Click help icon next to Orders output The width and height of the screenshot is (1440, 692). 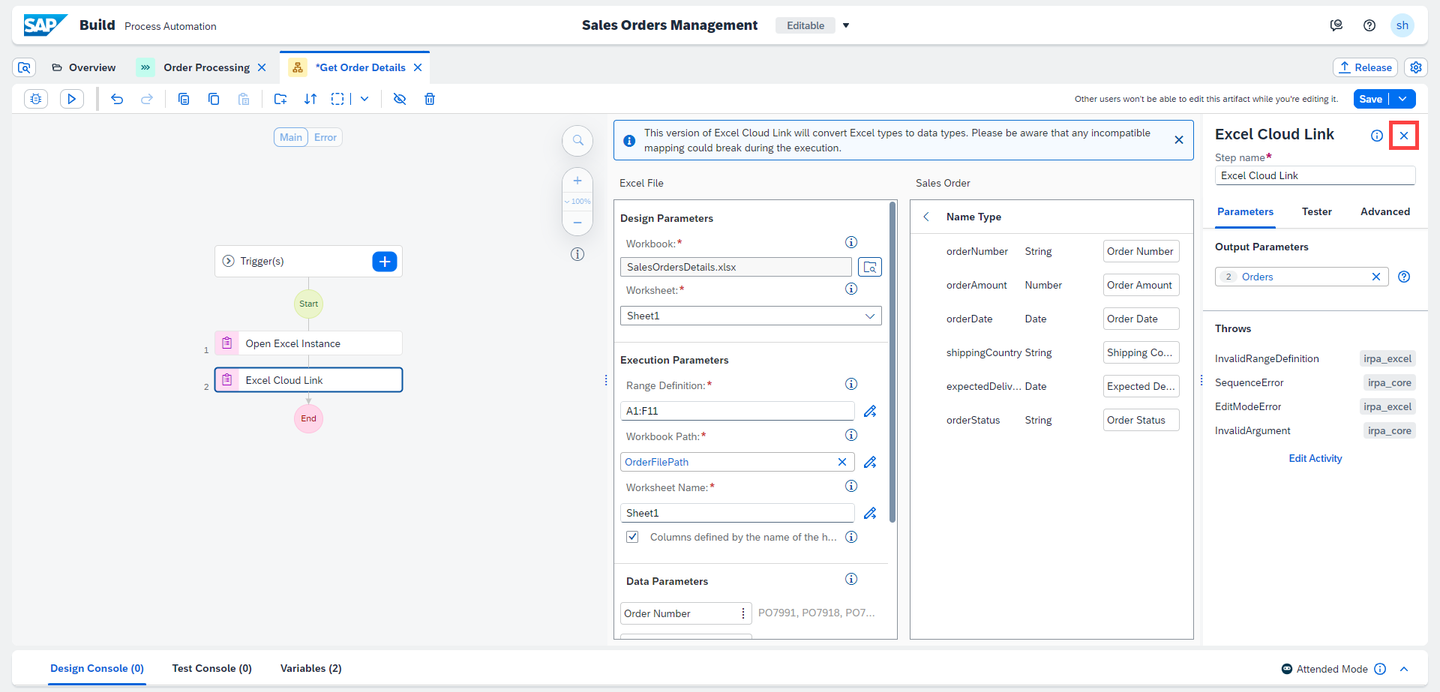tap(1404, 277)
